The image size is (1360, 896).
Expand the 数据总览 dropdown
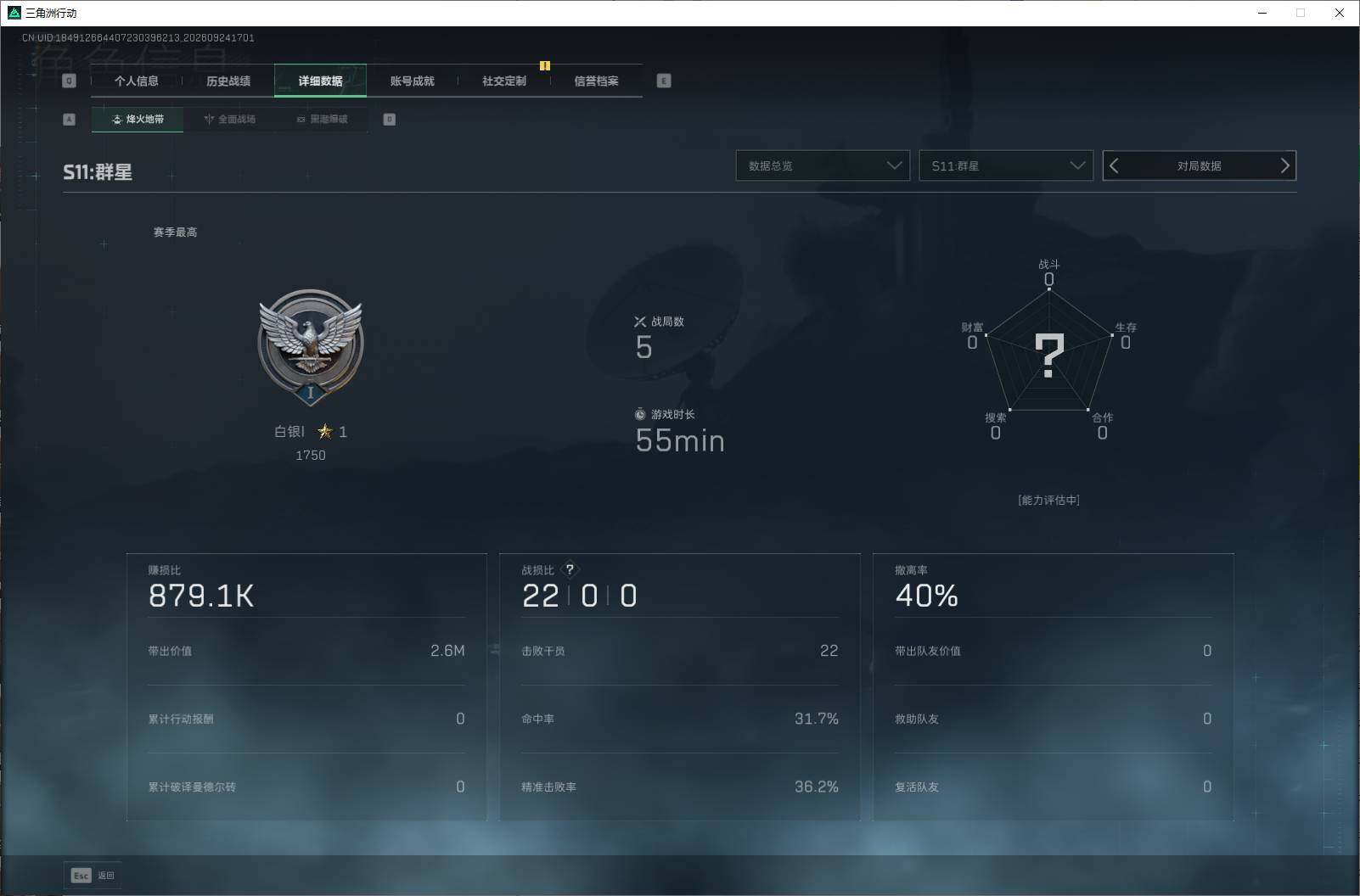pos(823,165)
